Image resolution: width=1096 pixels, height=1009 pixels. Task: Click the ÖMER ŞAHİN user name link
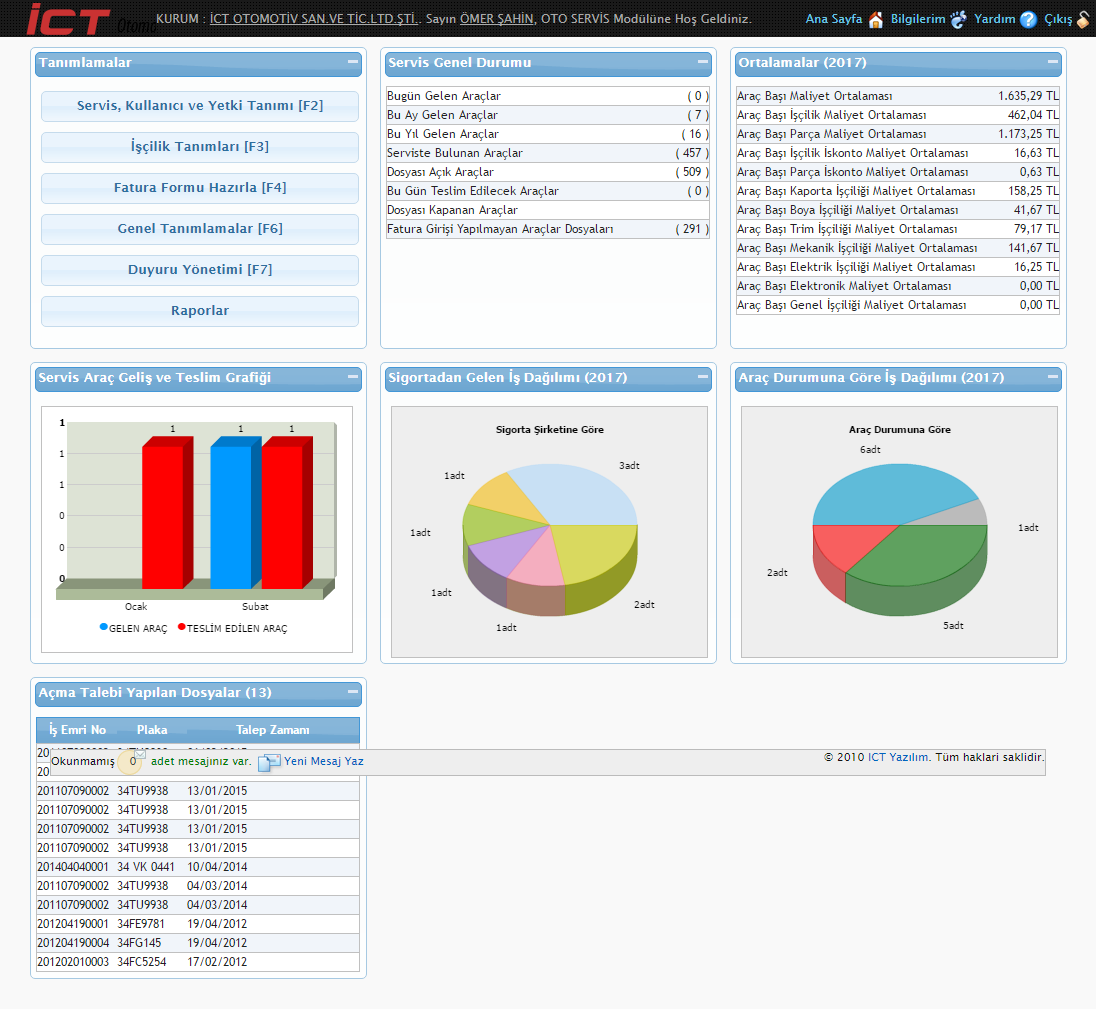[496, 19]
